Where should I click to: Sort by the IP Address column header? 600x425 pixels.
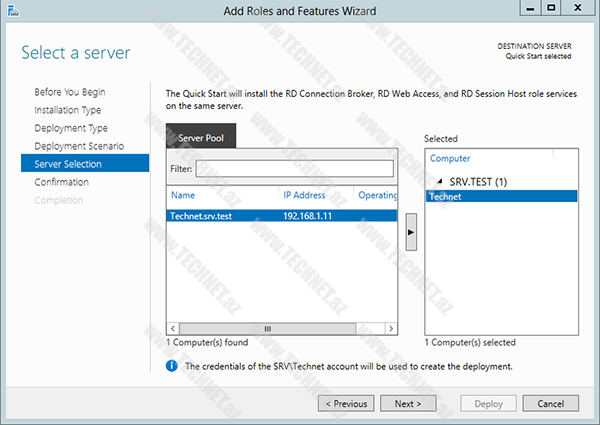304,195
